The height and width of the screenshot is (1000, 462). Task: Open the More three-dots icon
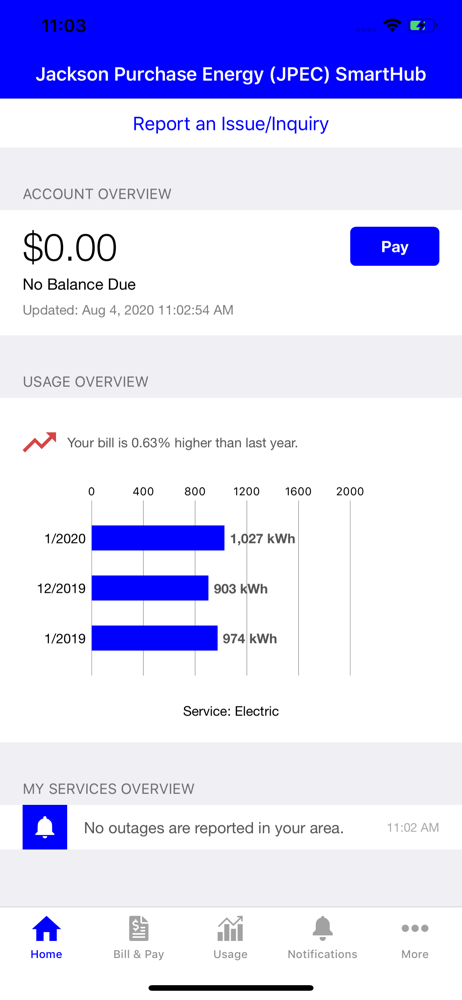pyautogui.click(x=415, y=929)
